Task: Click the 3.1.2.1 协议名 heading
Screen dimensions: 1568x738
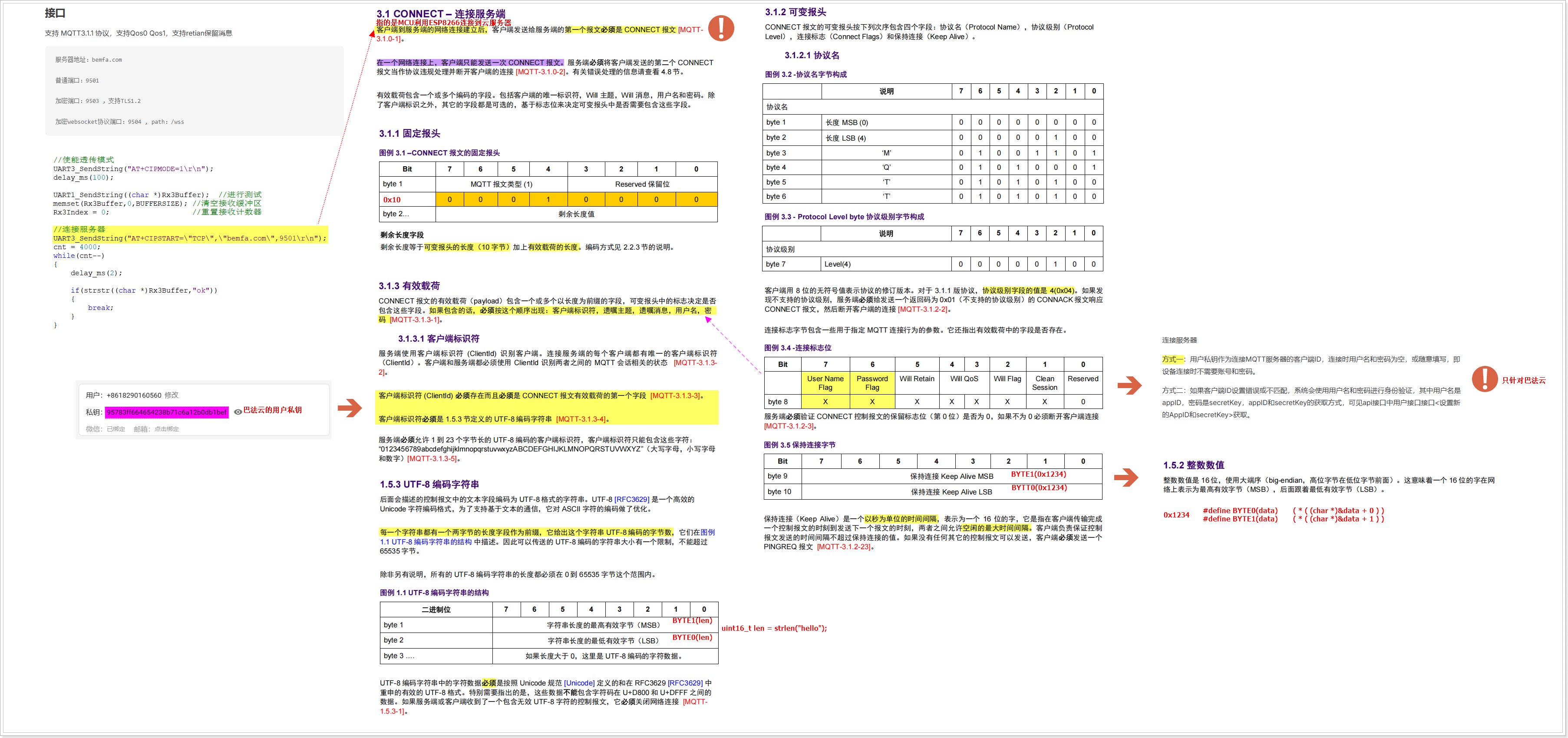Action: click(812, 56)
